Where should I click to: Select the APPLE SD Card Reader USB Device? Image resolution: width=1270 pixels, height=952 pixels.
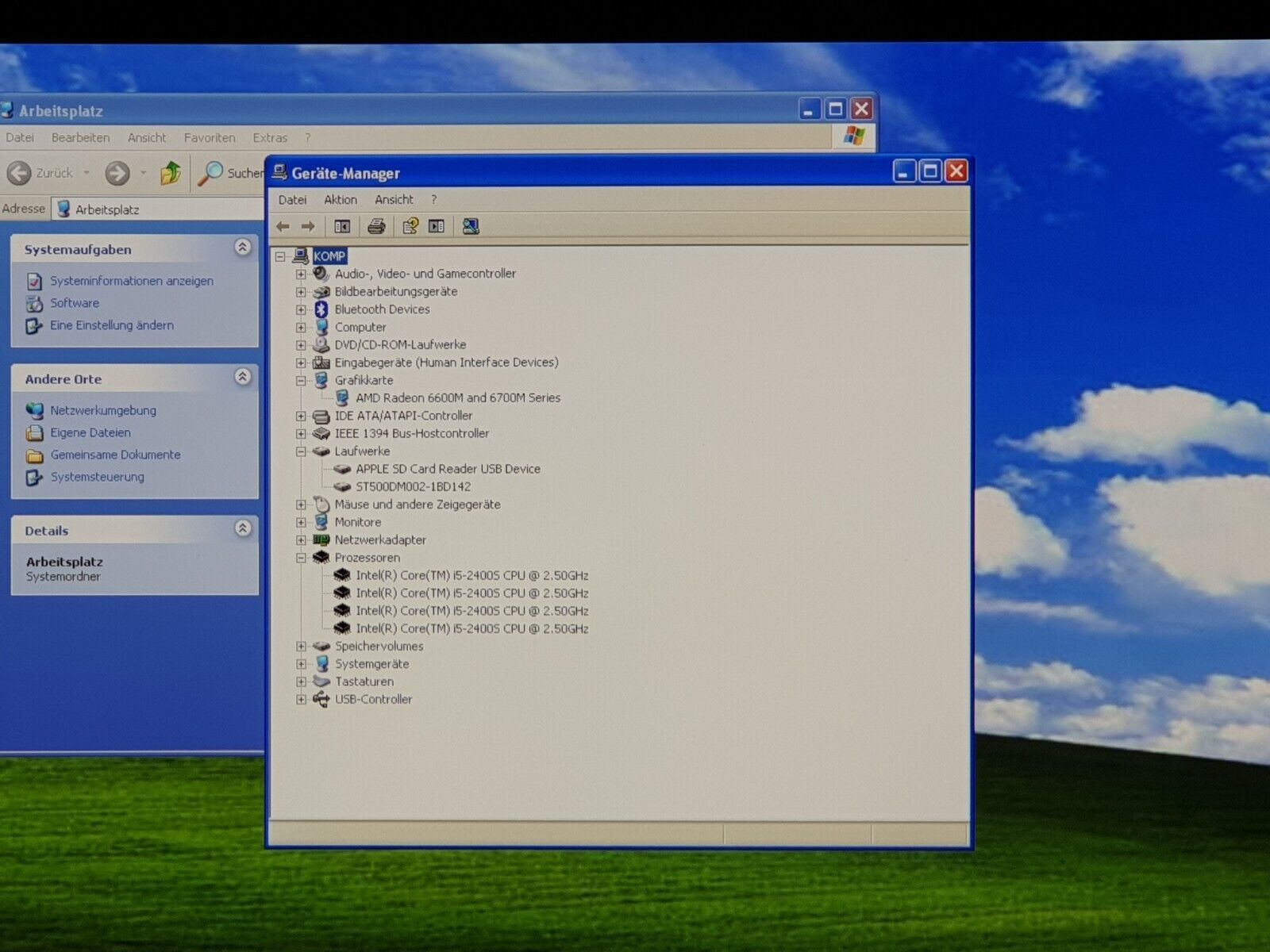point(448,469)
